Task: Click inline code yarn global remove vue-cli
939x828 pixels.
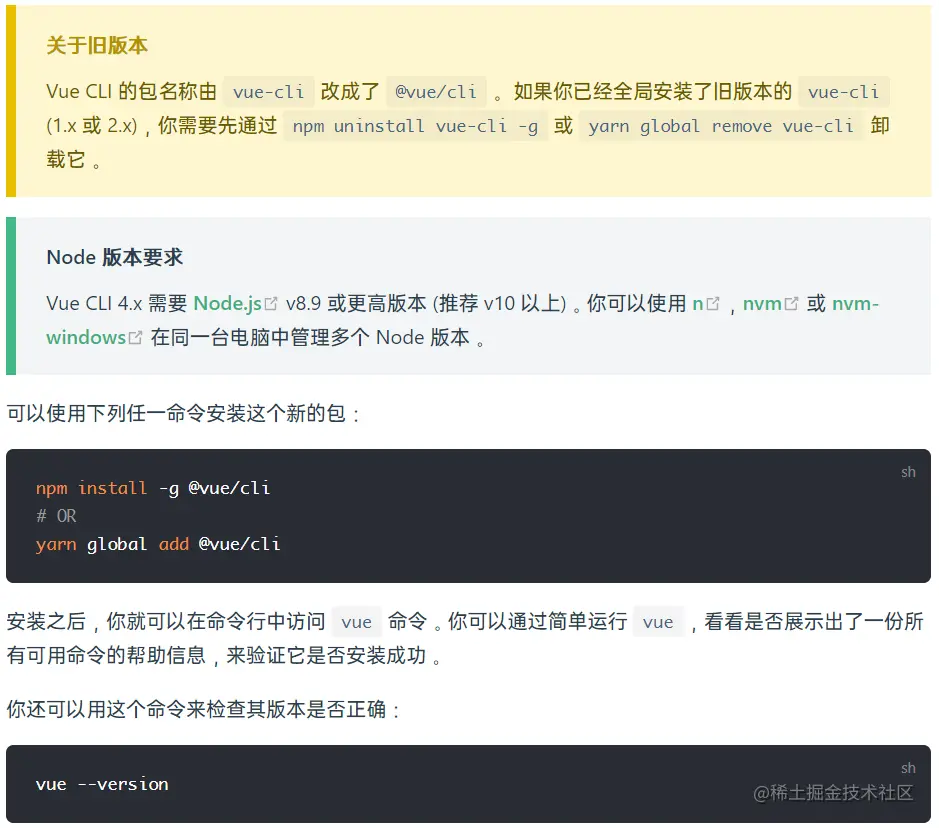Action: tap(721, 126)
